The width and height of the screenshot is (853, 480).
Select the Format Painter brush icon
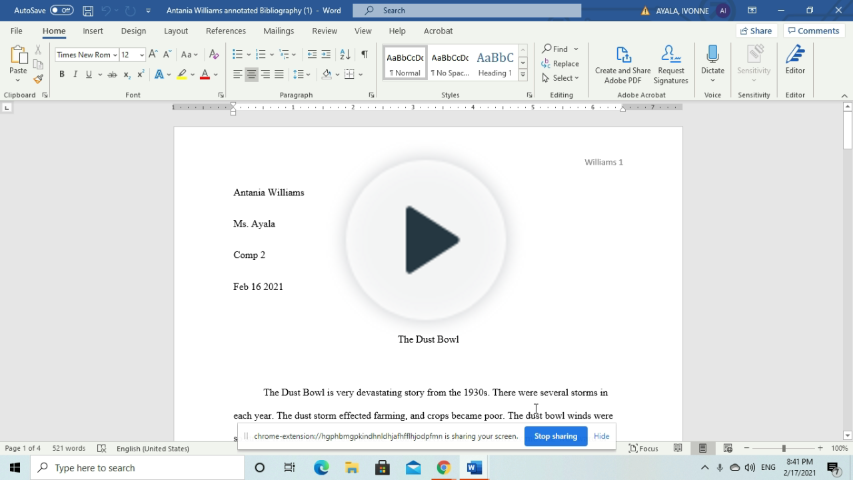pyautogui.click(x=38, y=79)
